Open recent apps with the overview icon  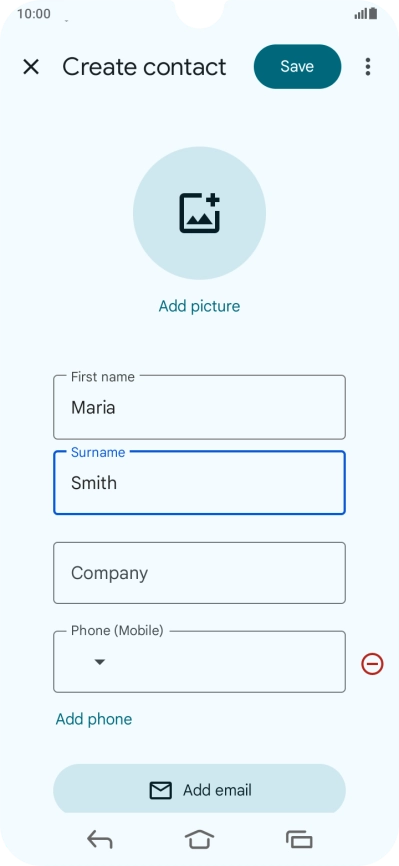click(x=299, y=840)
